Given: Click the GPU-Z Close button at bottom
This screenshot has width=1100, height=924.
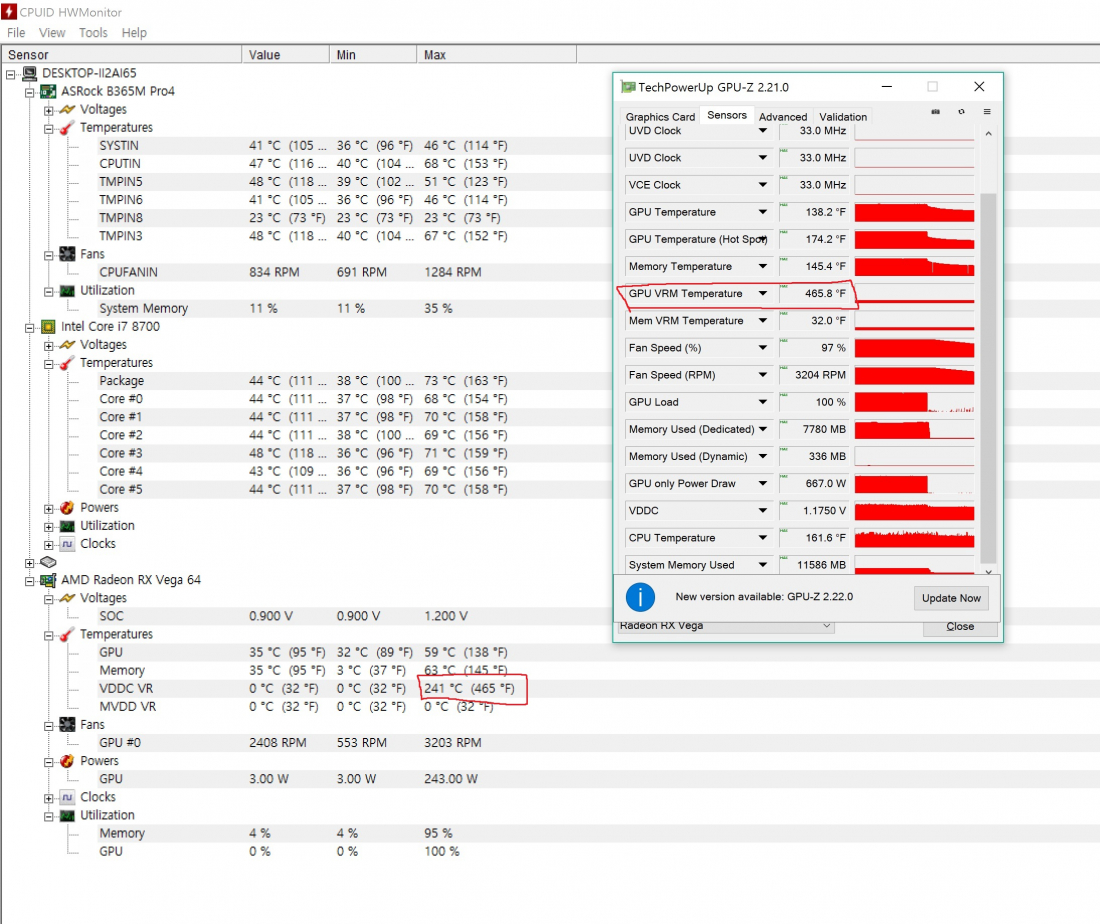Looking at the screenshot, I should point(960,627).
